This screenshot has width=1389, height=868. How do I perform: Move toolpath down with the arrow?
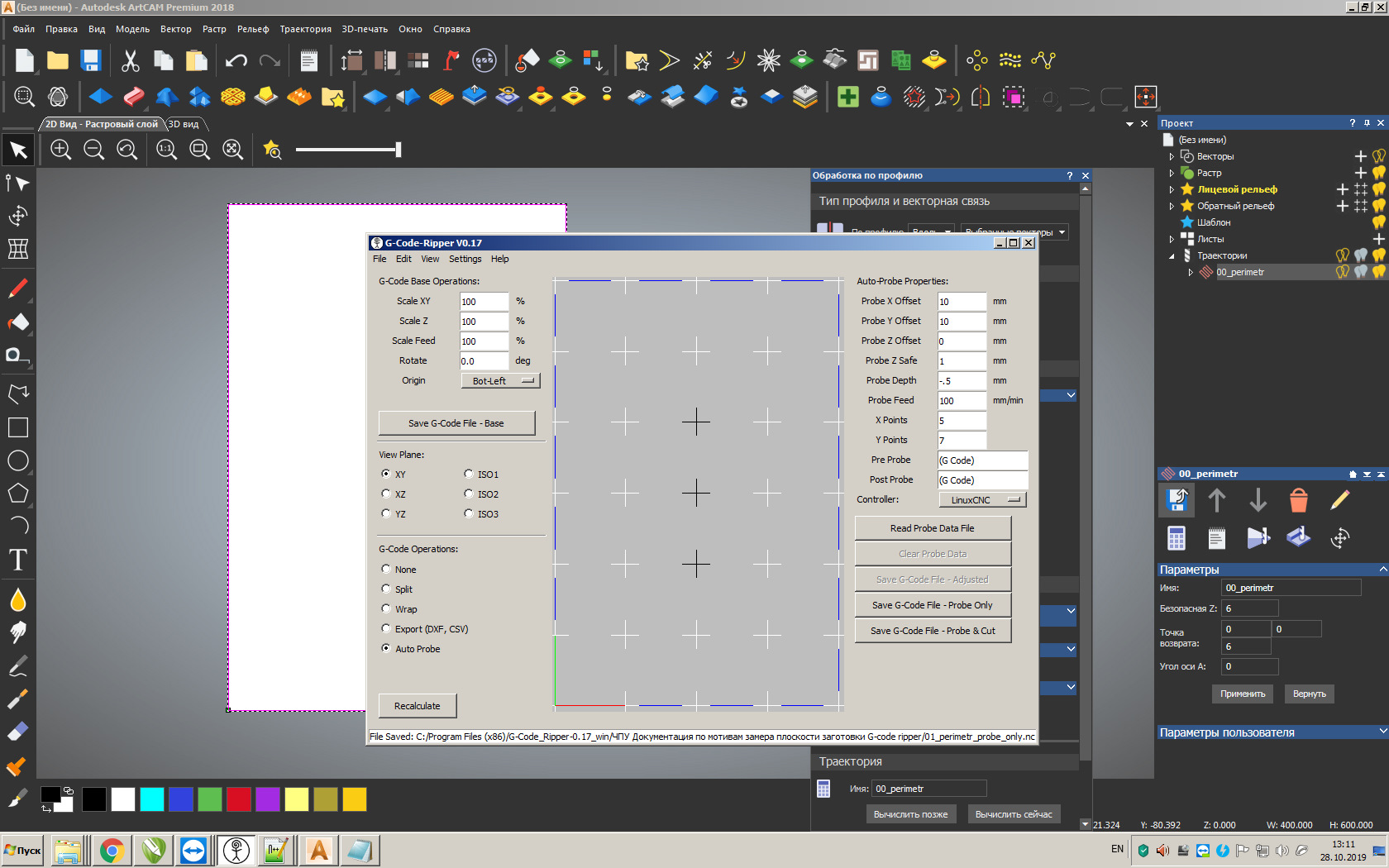pos(1258,500)
